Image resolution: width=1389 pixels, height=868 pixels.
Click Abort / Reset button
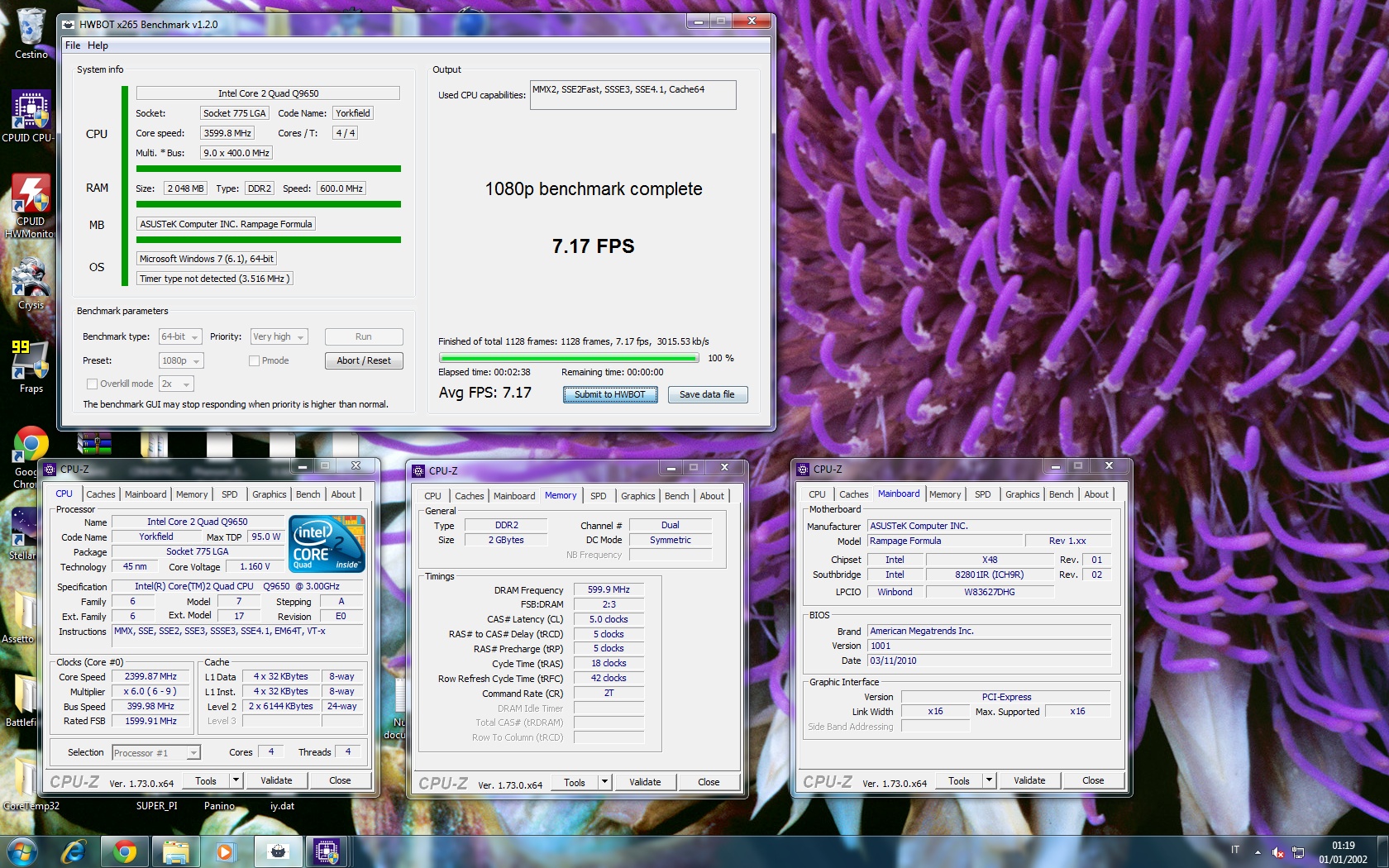click(x=364, y=360)
